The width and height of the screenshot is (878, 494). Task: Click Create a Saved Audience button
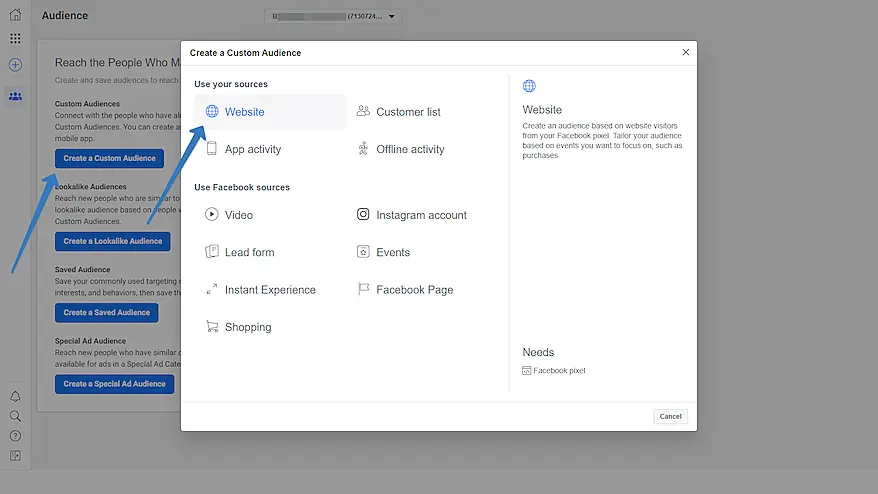[x=107, y=312]
